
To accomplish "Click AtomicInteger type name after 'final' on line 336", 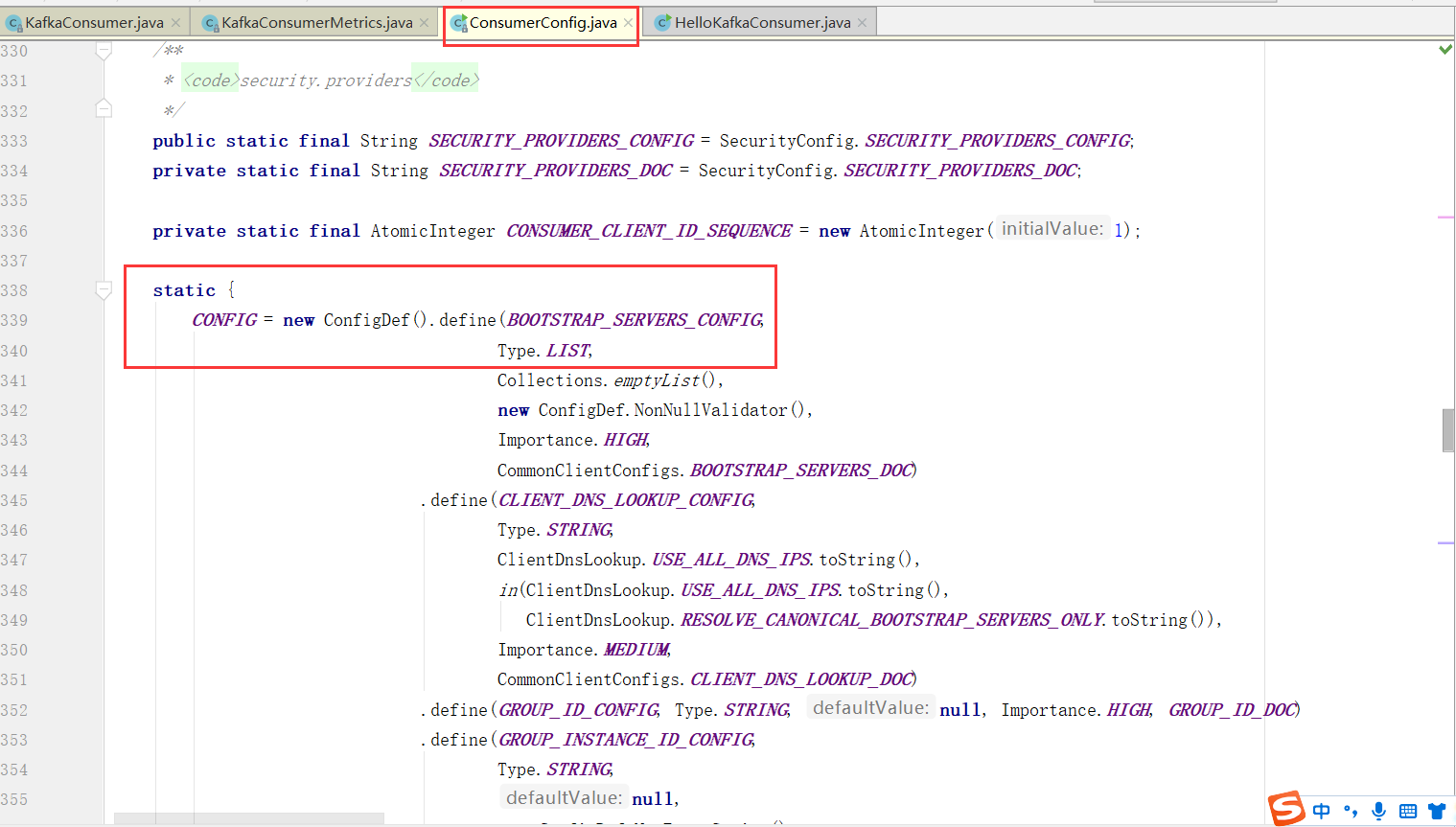I will pos(432,231).
